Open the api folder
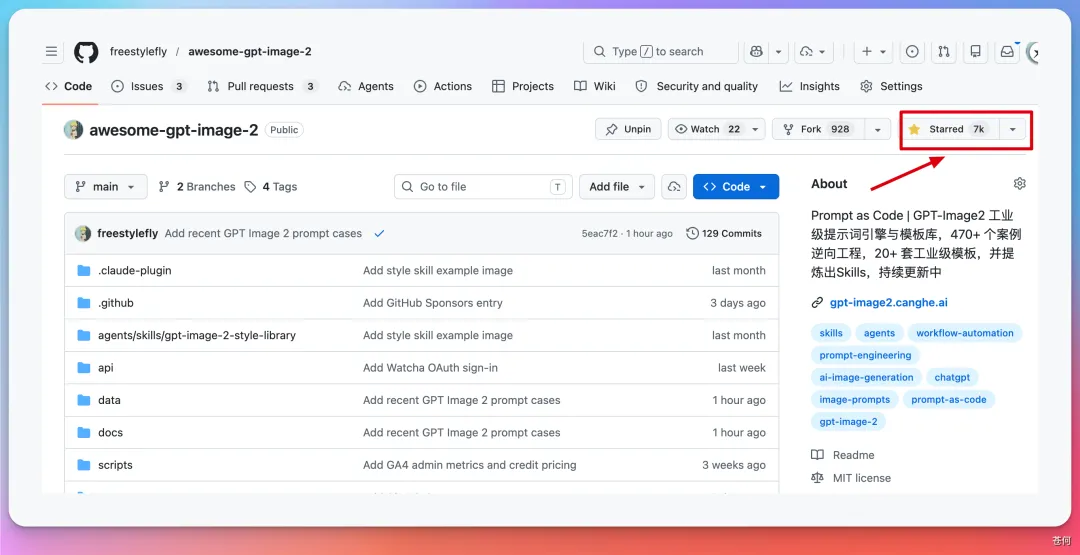This screenshot has width=1080, height=555. [x=105, y=368]
